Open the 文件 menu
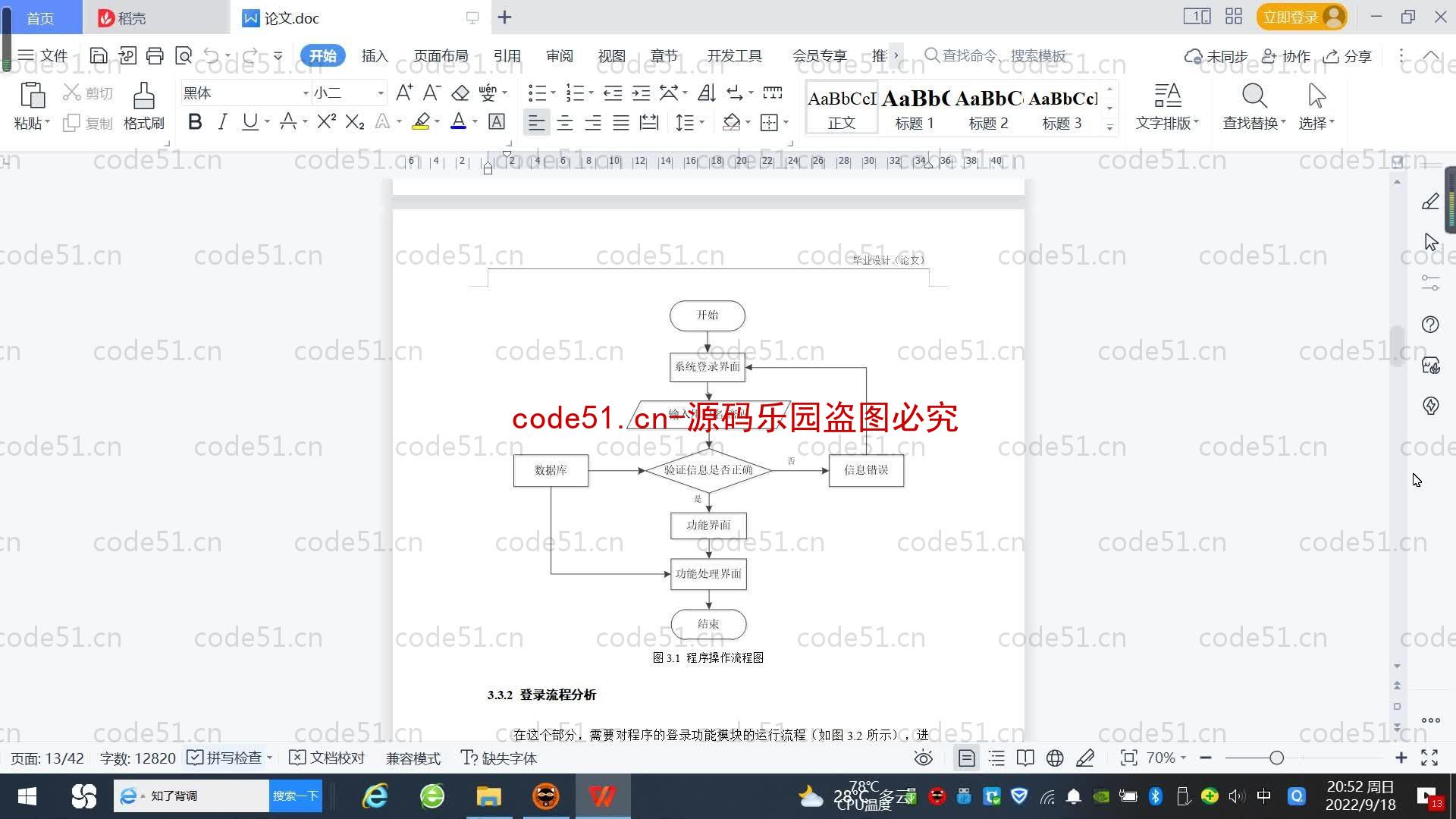 pyautogui.click(x=43, y=55)
